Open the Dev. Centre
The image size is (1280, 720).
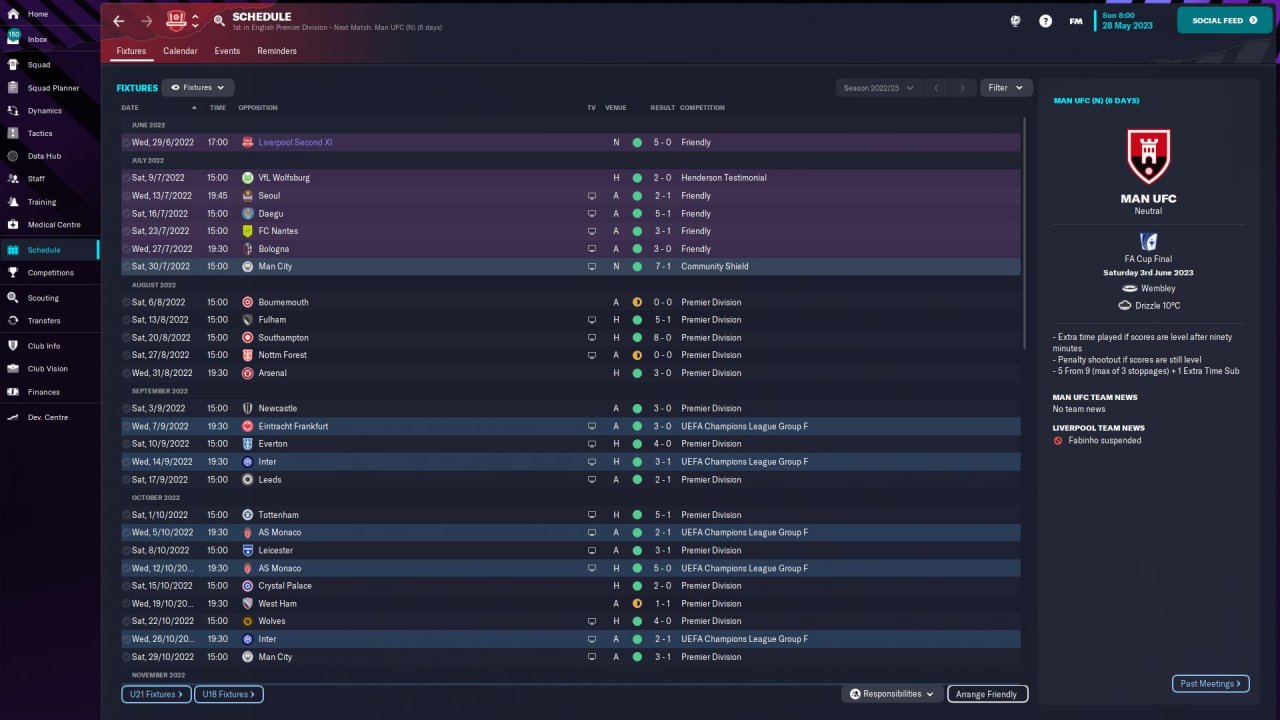pos(50,417)
